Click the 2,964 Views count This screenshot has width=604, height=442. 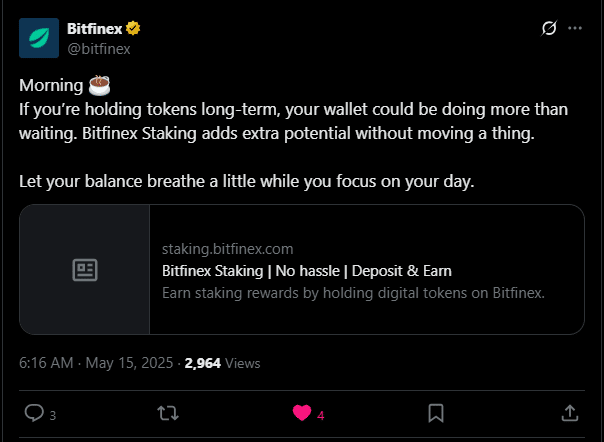click(x=222, y=363)
